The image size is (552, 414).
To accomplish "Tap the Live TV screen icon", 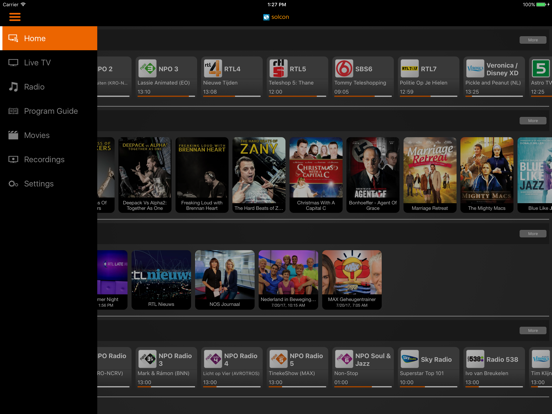I will point(13,63).
